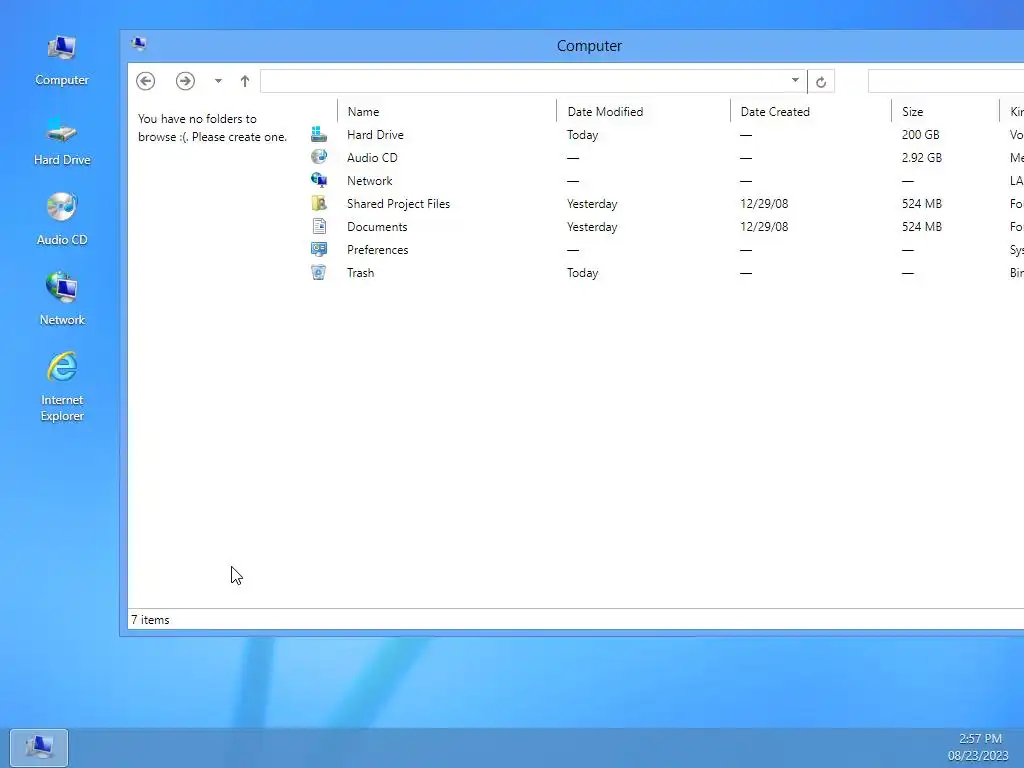Sort by Date Modified column header
Screen dimensions: 1024x768
pyautogui.click(x=605, y=112)
